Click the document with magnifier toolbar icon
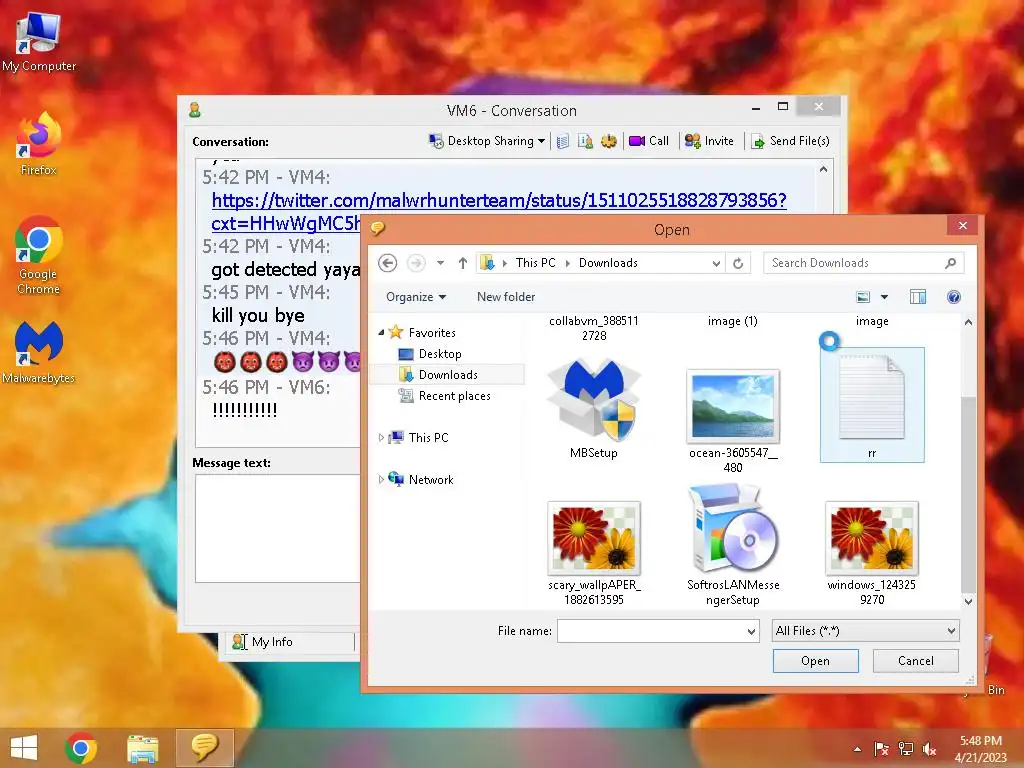 tap(585, 141)
